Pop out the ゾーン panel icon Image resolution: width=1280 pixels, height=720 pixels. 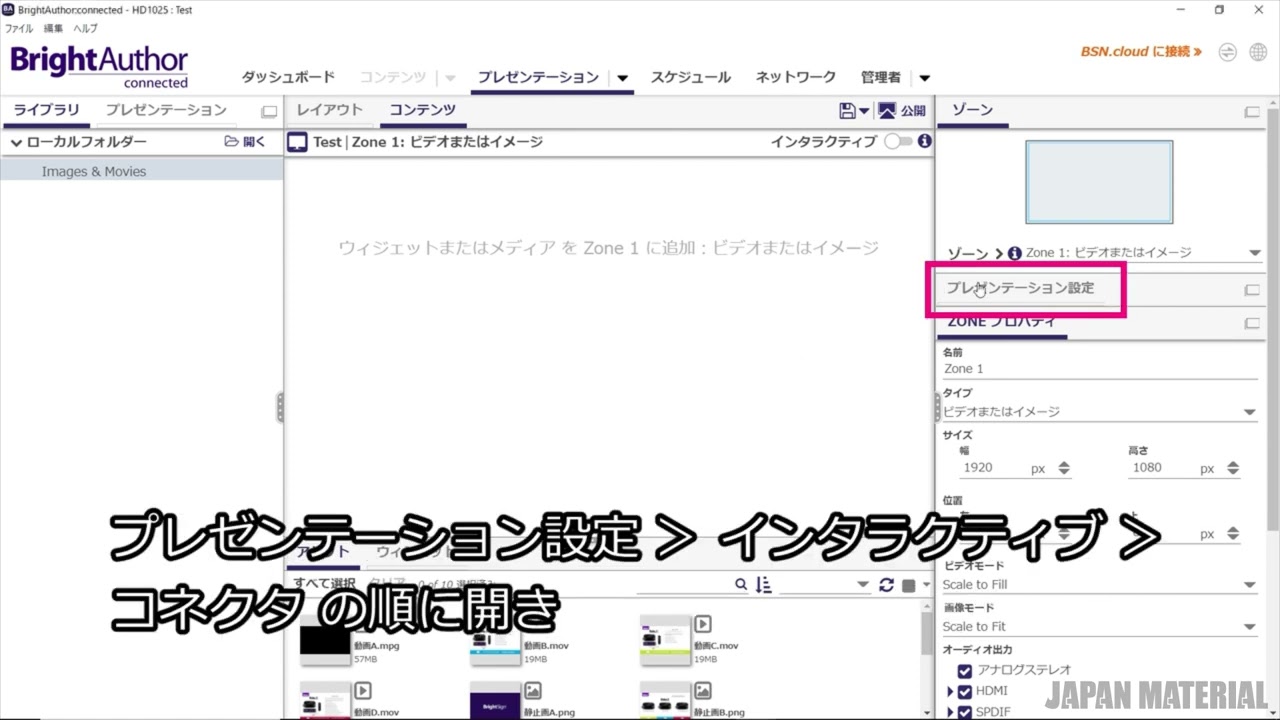coord(1252,112)
